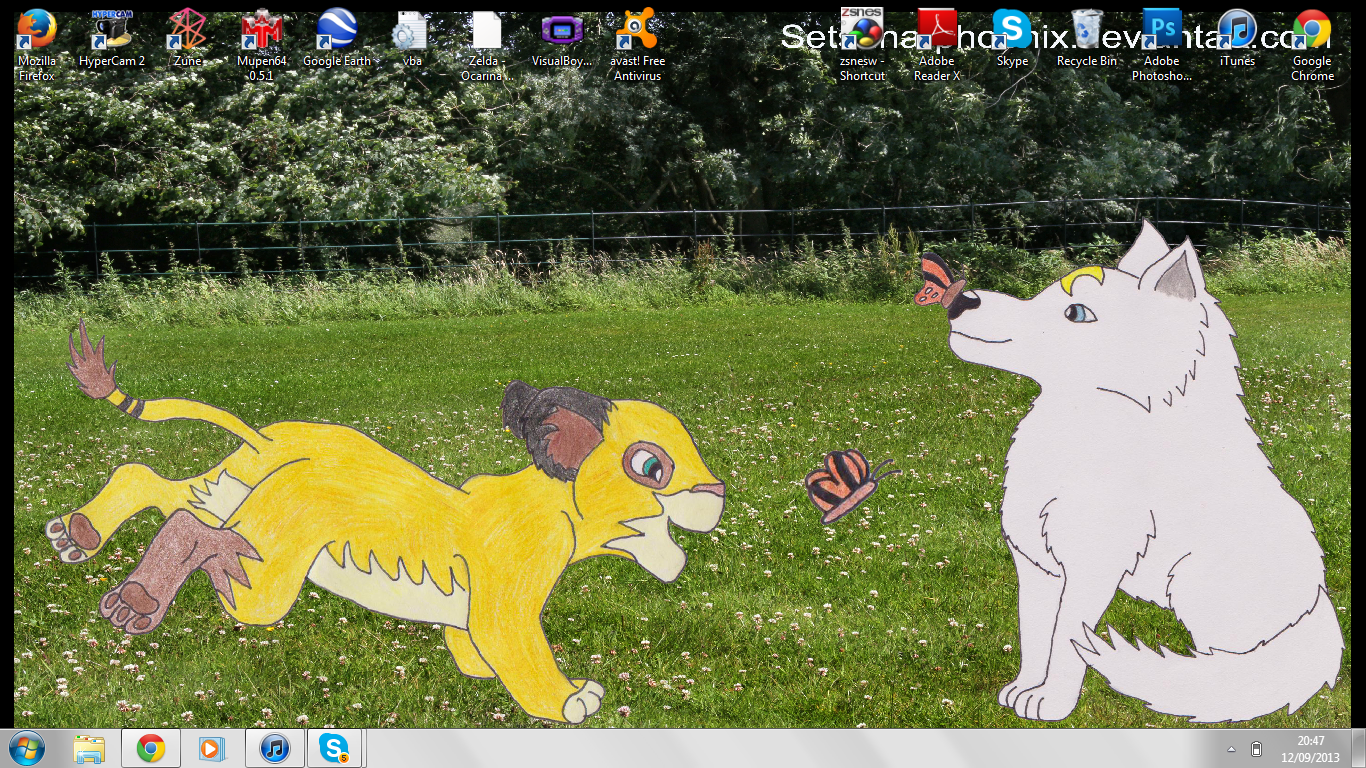Expand the hidden system tray icons
Viewport: 1366px width, 768px height.
pos(1231,749)
